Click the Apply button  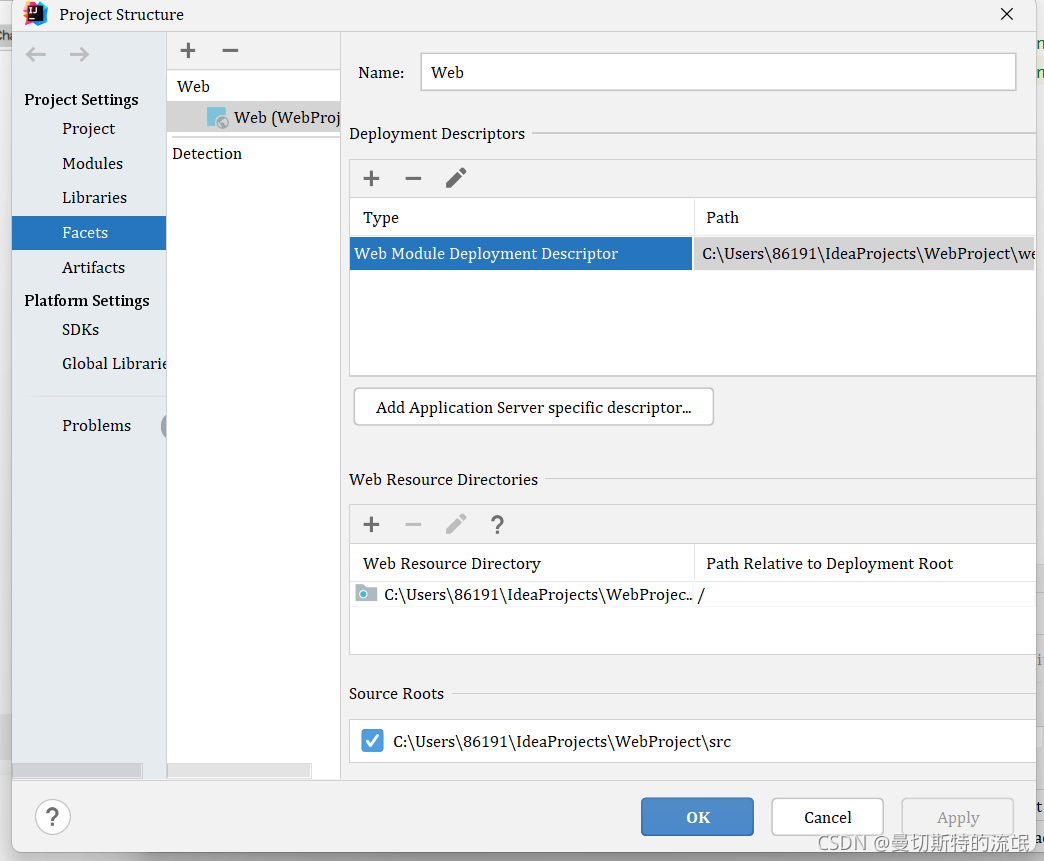(x=957, y=817)
